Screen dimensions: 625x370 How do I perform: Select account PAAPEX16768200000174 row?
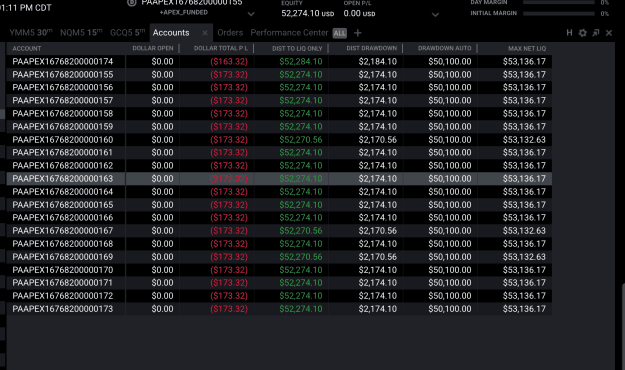[279, 61]
